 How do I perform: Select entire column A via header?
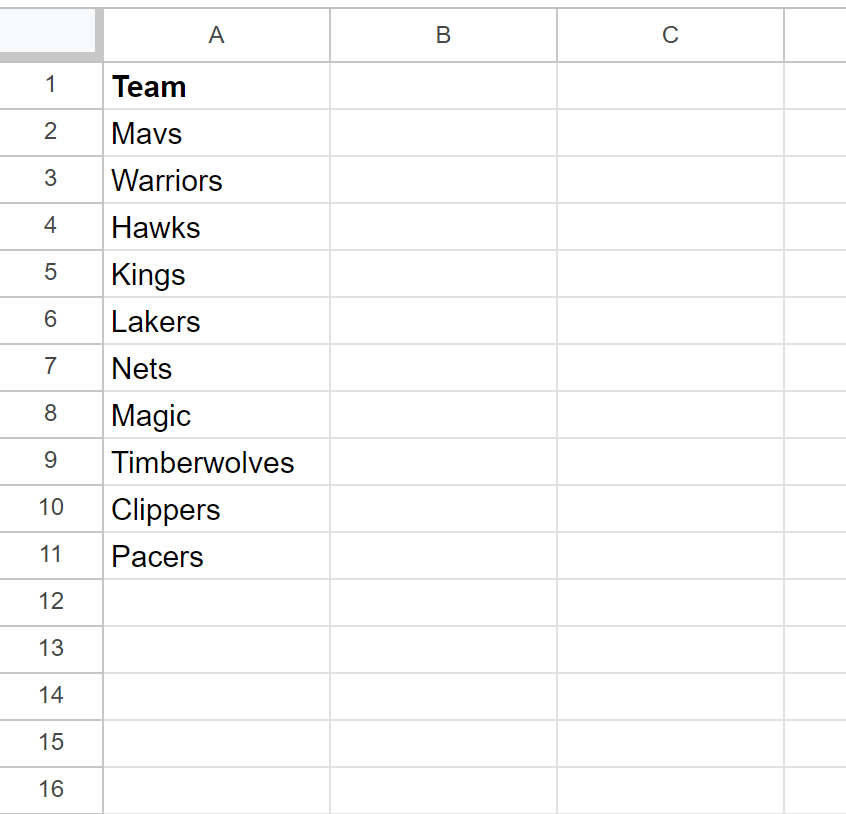point(216,35)
